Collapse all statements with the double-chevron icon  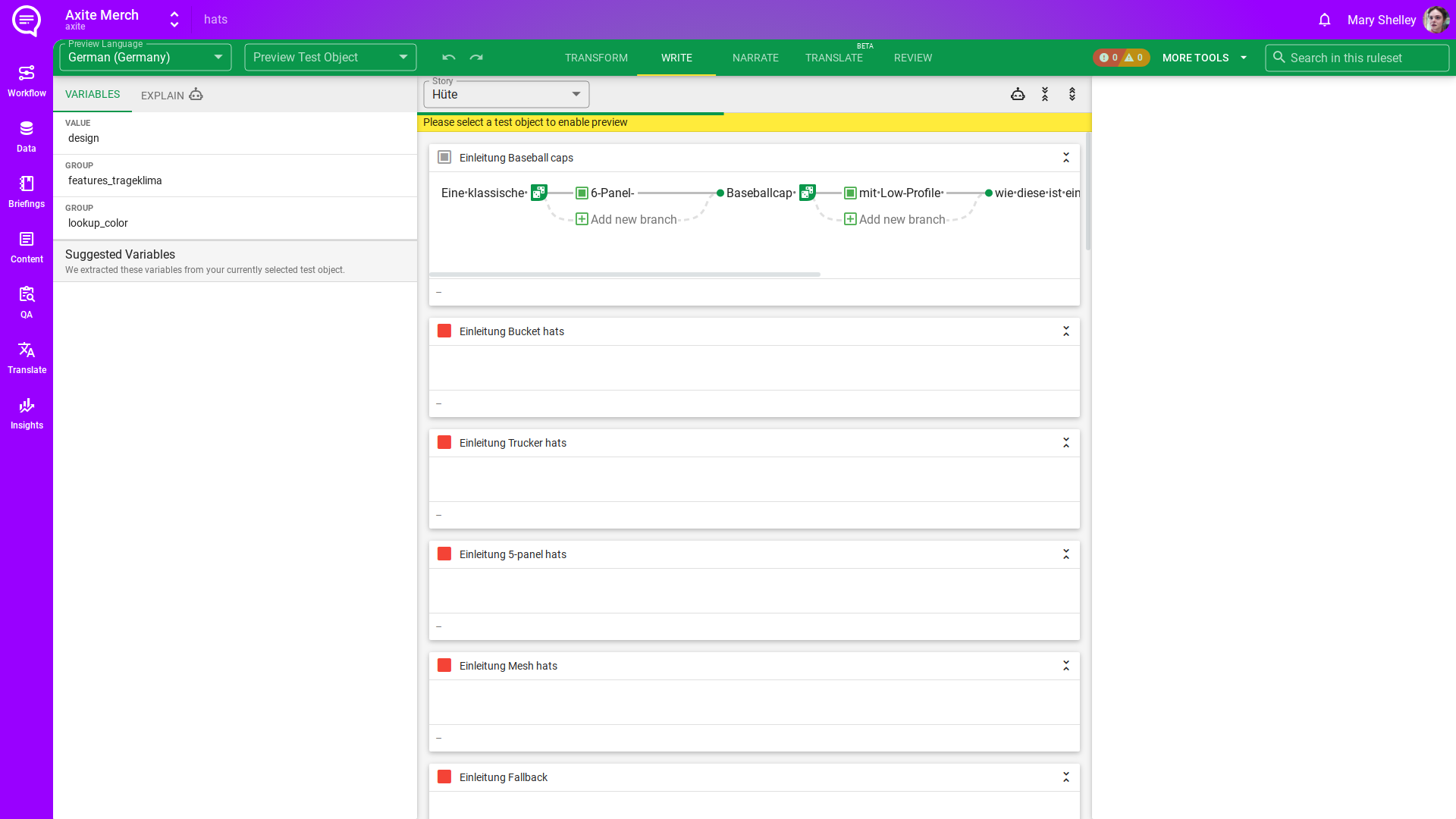pyautogui.click(x=1045, y=94)
